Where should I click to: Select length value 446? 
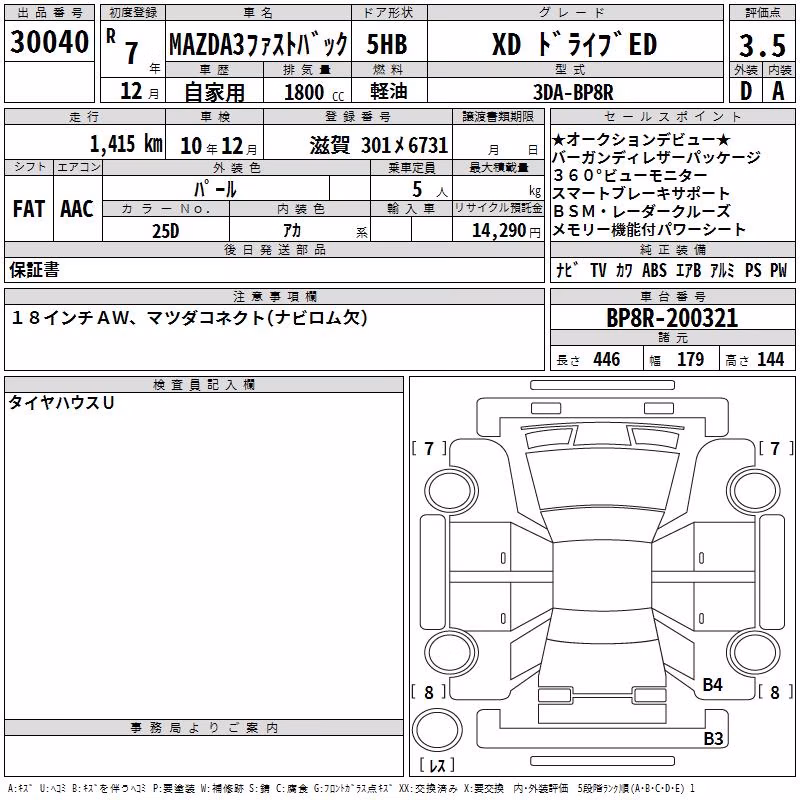pyautogui.click(x=607, y=359)
